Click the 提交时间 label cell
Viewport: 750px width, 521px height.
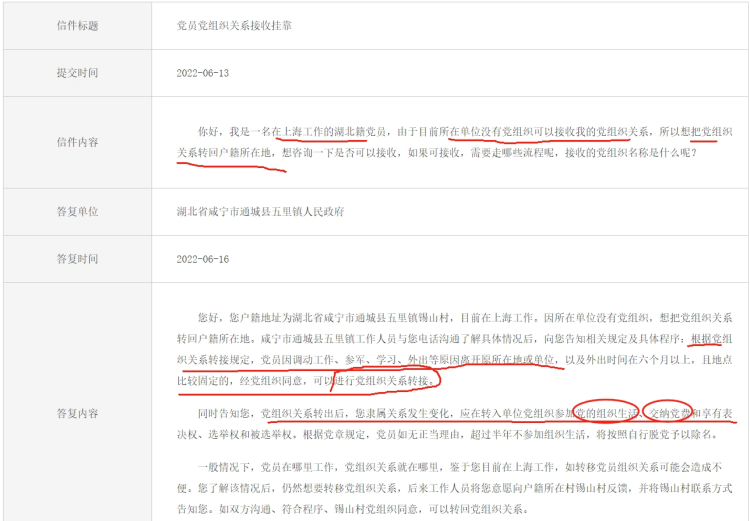point(77,73)
